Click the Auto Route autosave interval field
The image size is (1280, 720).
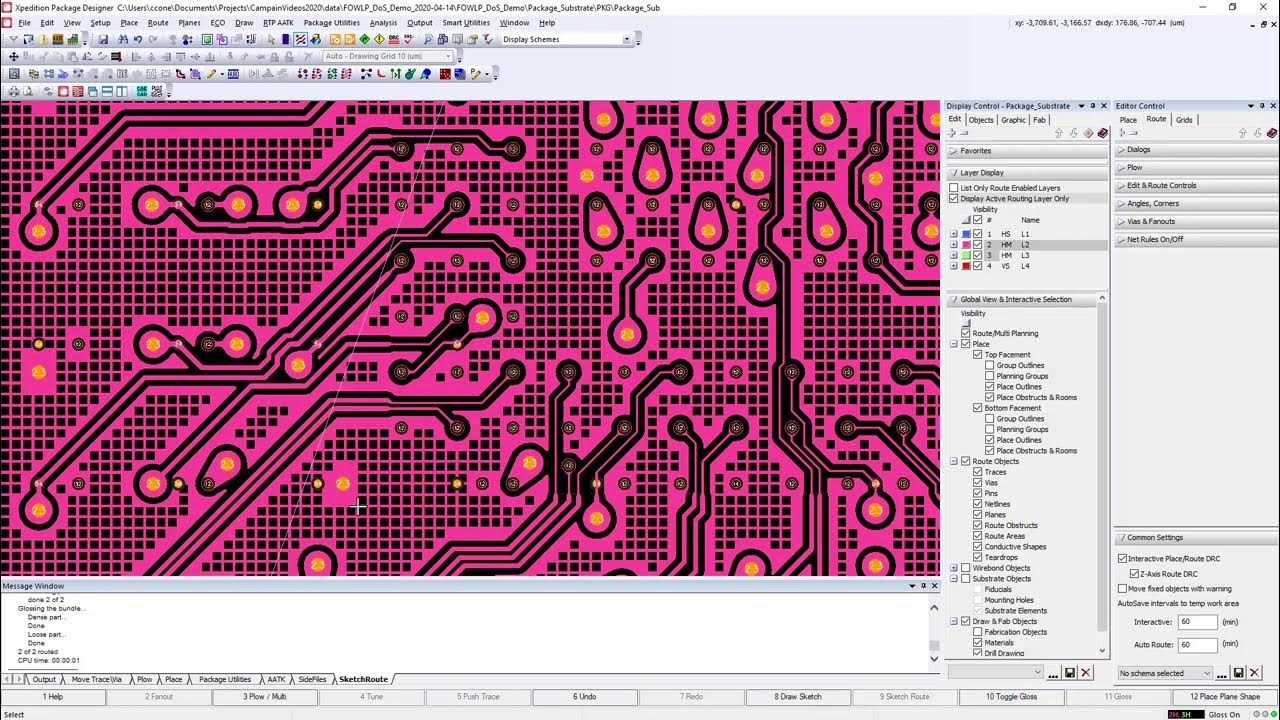(1197, 645)
